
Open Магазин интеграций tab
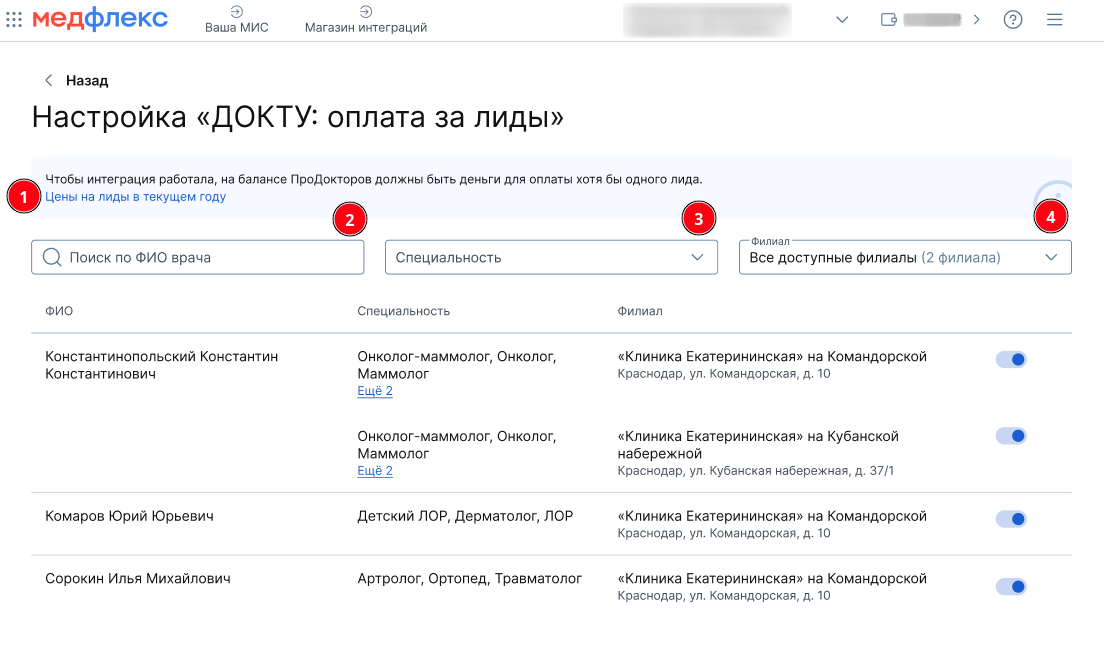pyautogui.click(x=365, y=20)
